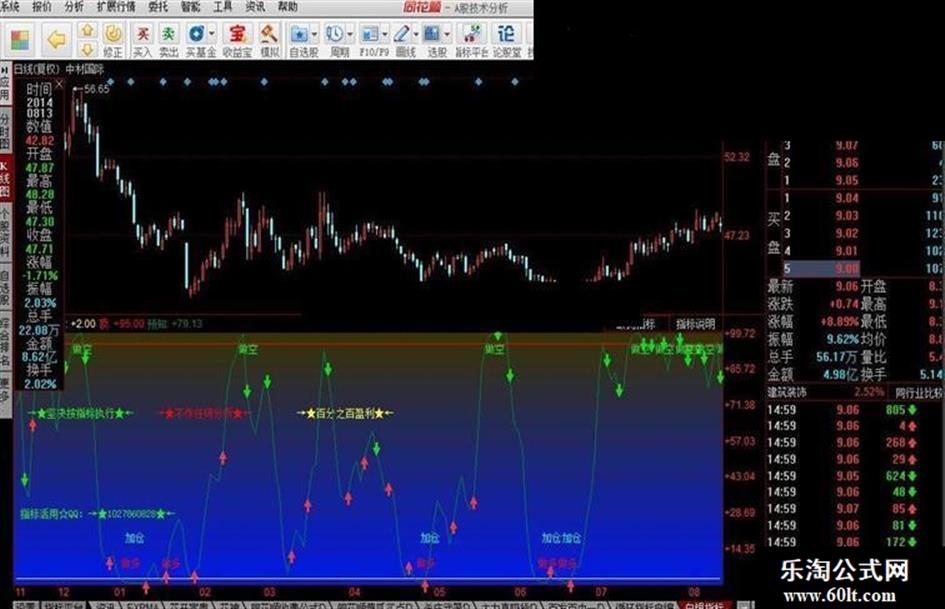
Task: Click the 坚决按指标执行 green star label
Action: [81, 414]
